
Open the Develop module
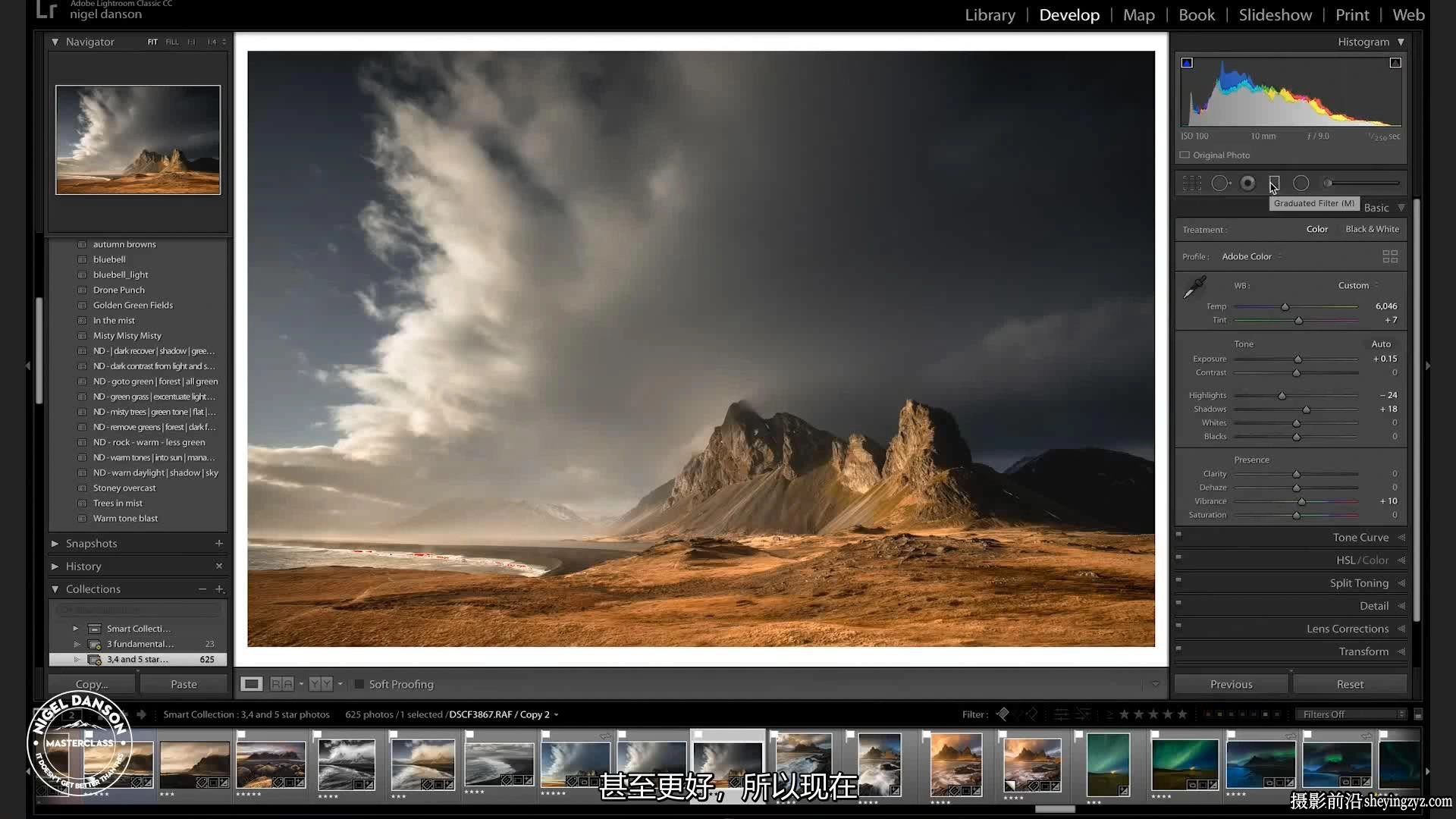1069,15
